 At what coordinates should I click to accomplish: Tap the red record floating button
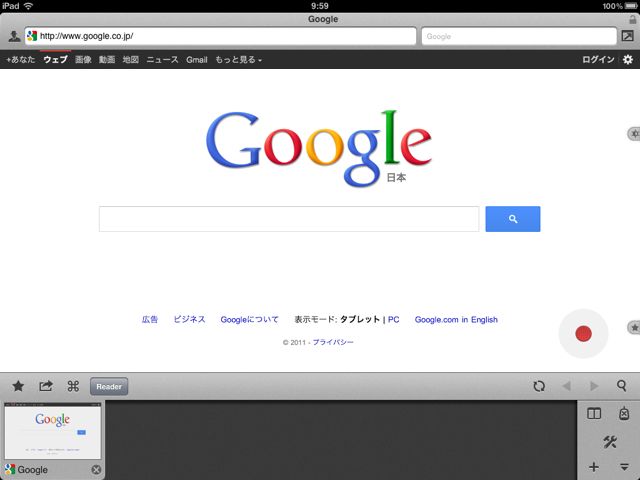(583, 333)
